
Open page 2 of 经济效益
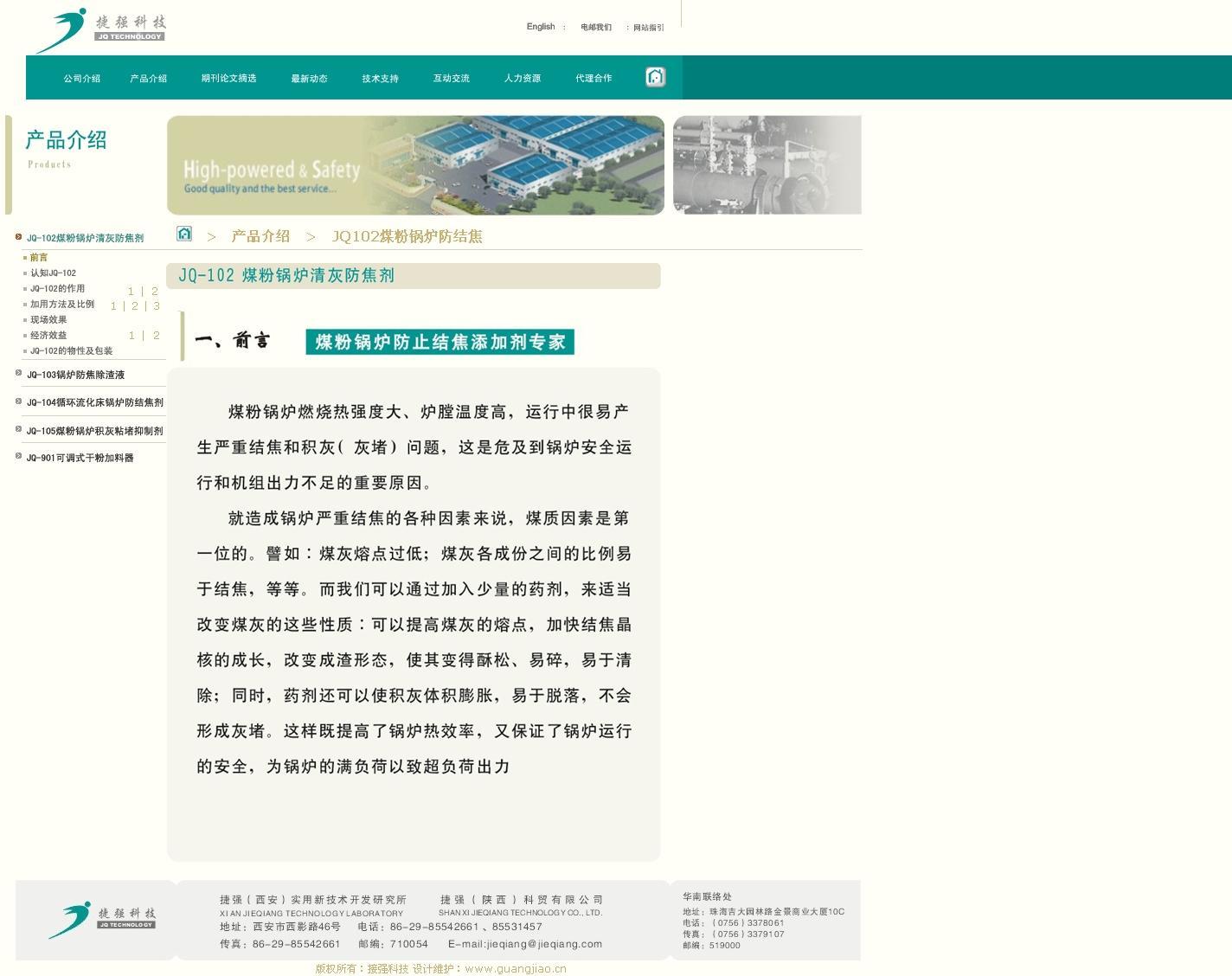(x=157, y=336)
